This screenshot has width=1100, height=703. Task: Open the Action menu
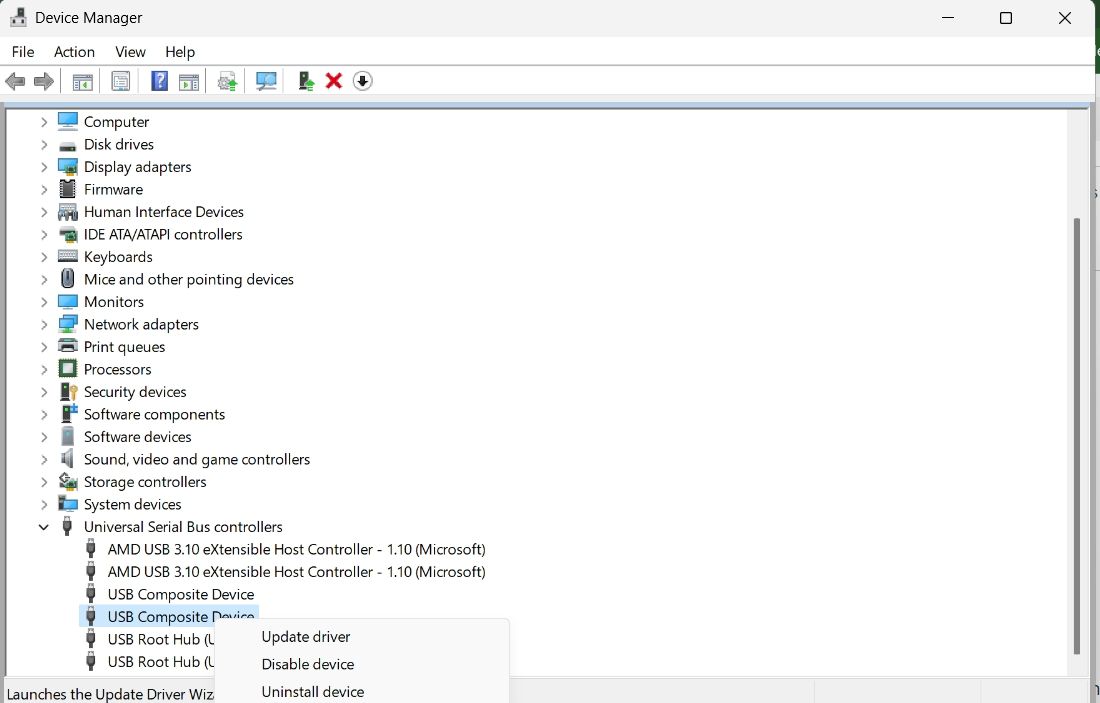pos(74,52)
